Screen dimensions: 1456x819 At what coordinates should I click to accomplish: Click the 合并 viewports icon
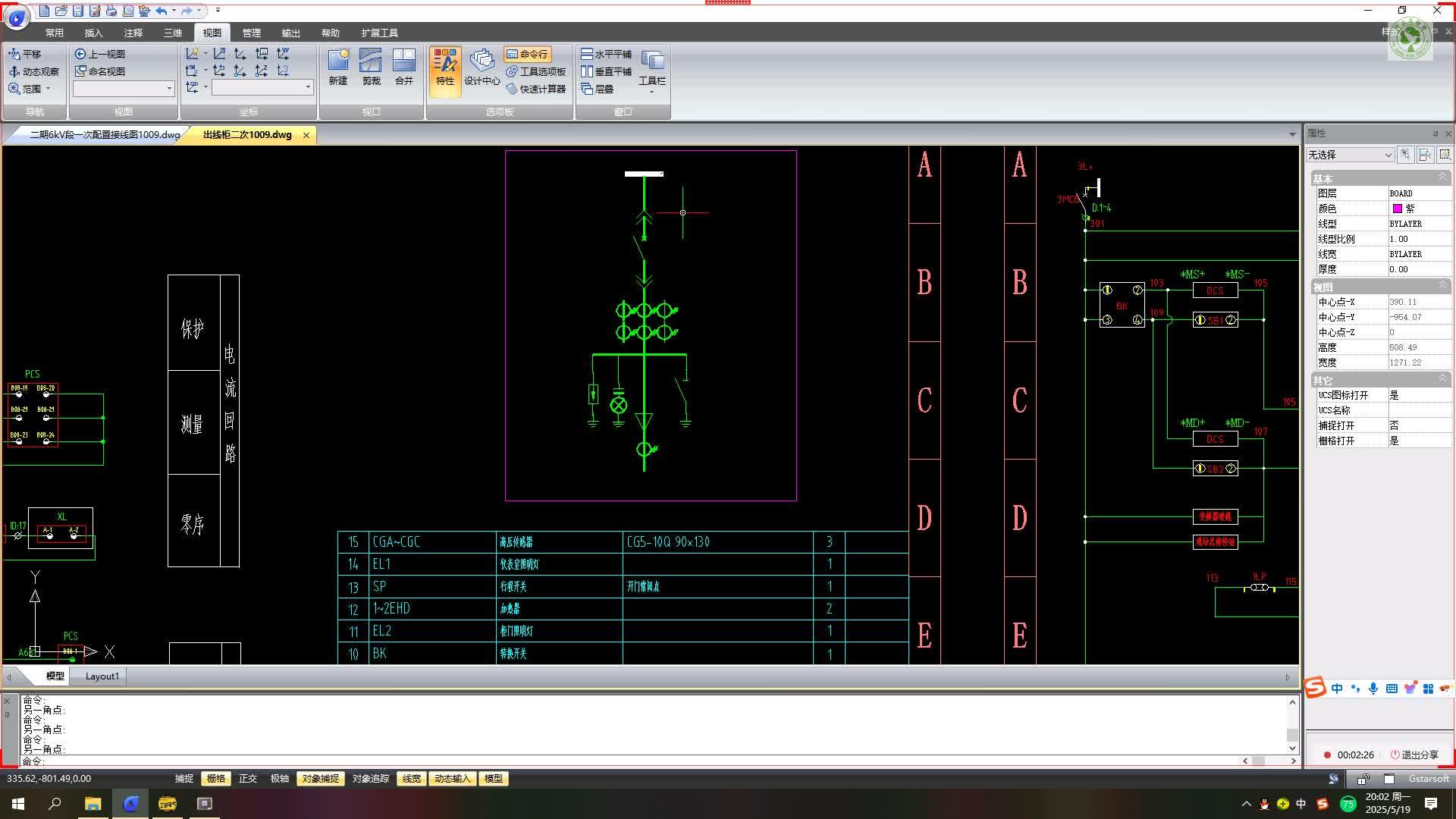pyautogui.click(x=404, y=67)
